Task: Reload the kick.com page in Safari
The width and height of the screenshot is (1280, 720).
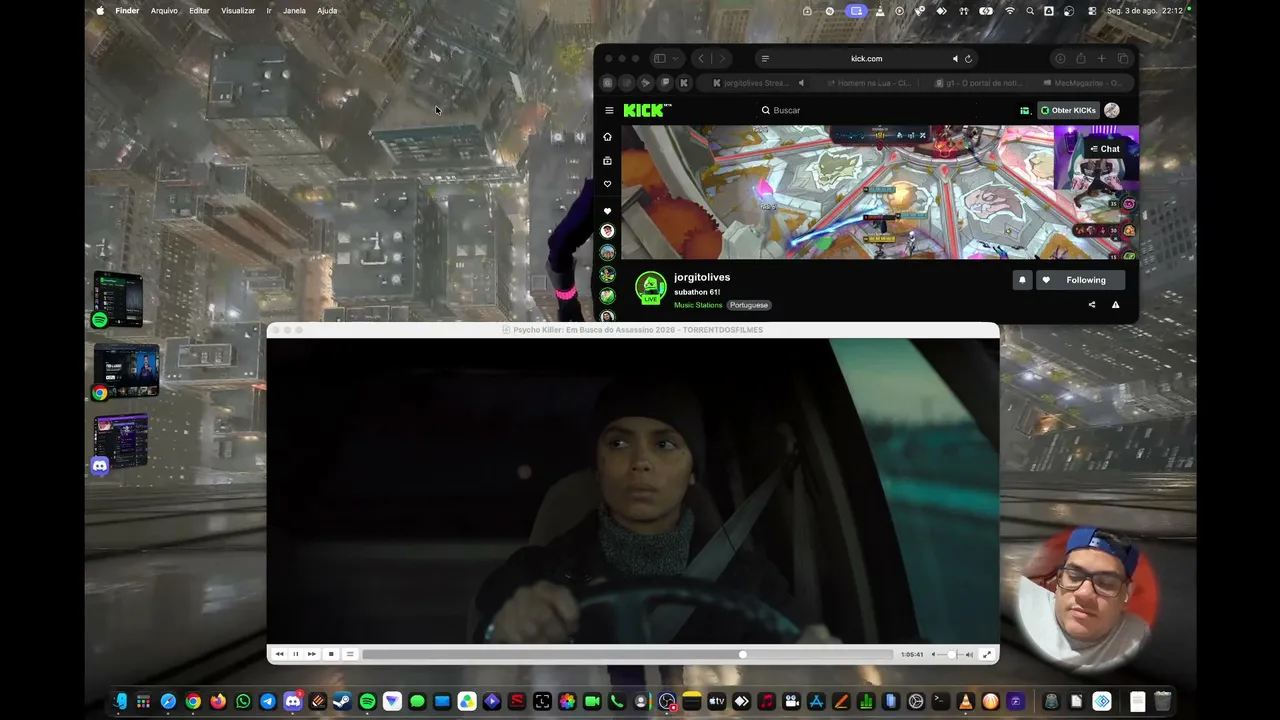Action: point(968,59)
